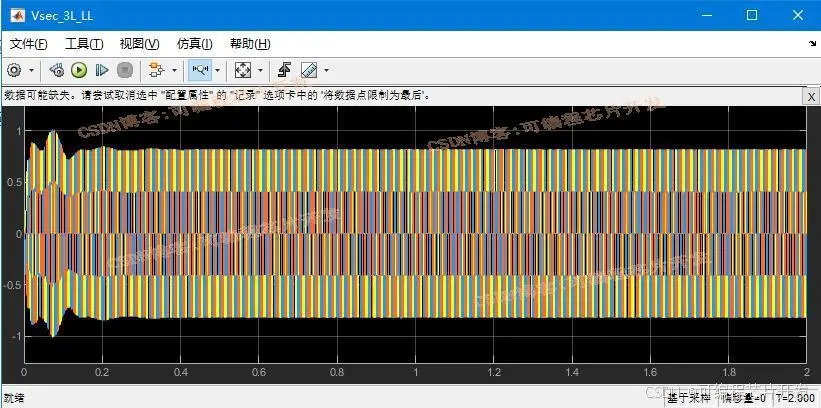Click the MATLAB icon in title bar
Viewport: 821px width, 408px height.
click(x=17, y=15)
